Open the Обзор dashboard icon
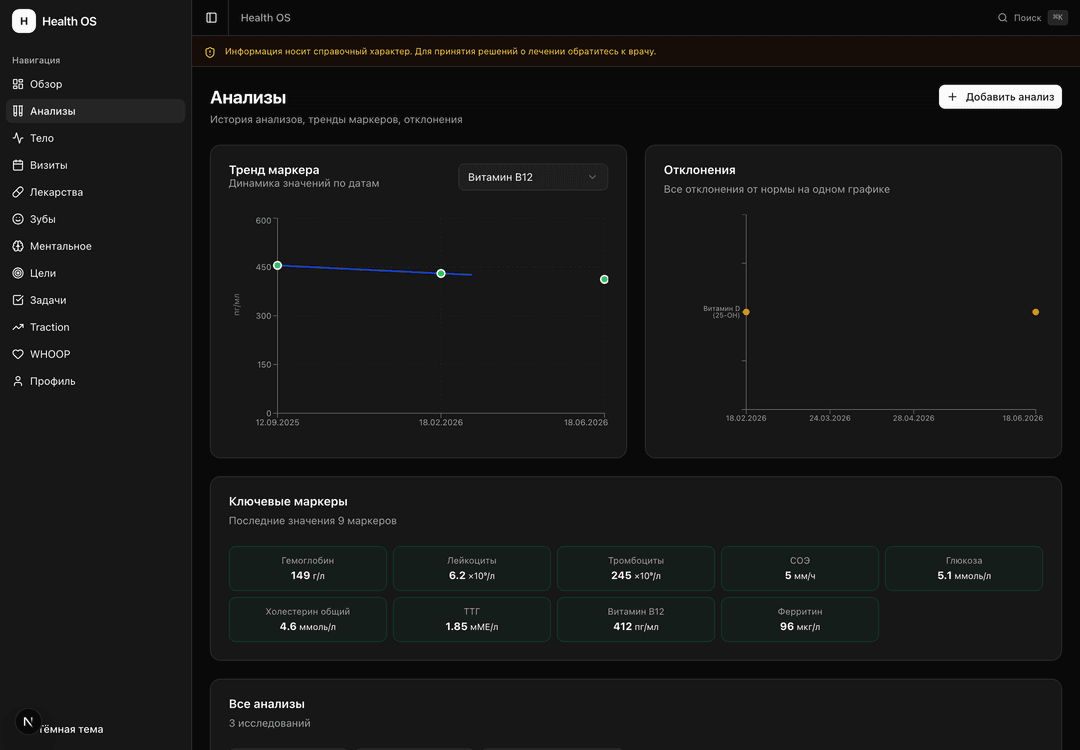1080x750 pixels. coord(18,84)
